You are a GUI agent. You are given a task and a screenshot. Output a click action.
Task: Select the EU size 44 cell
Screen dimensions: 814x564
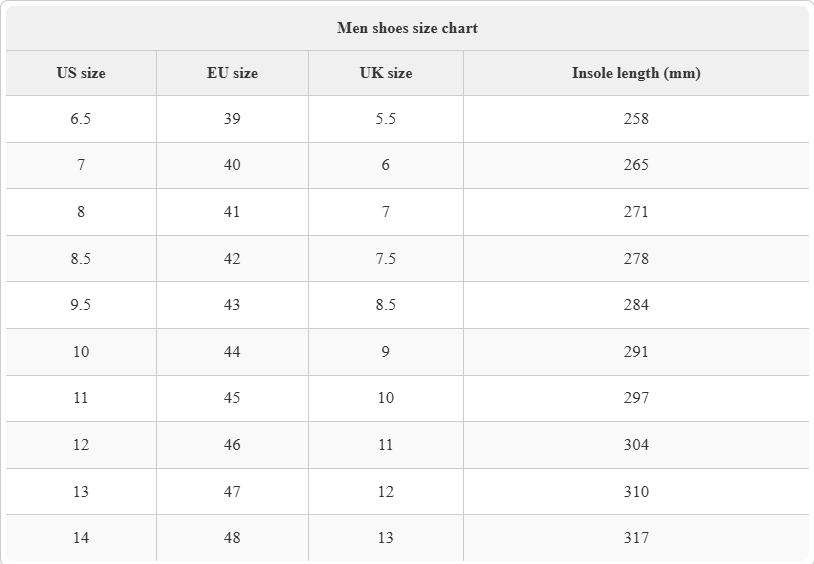point(232,352)
